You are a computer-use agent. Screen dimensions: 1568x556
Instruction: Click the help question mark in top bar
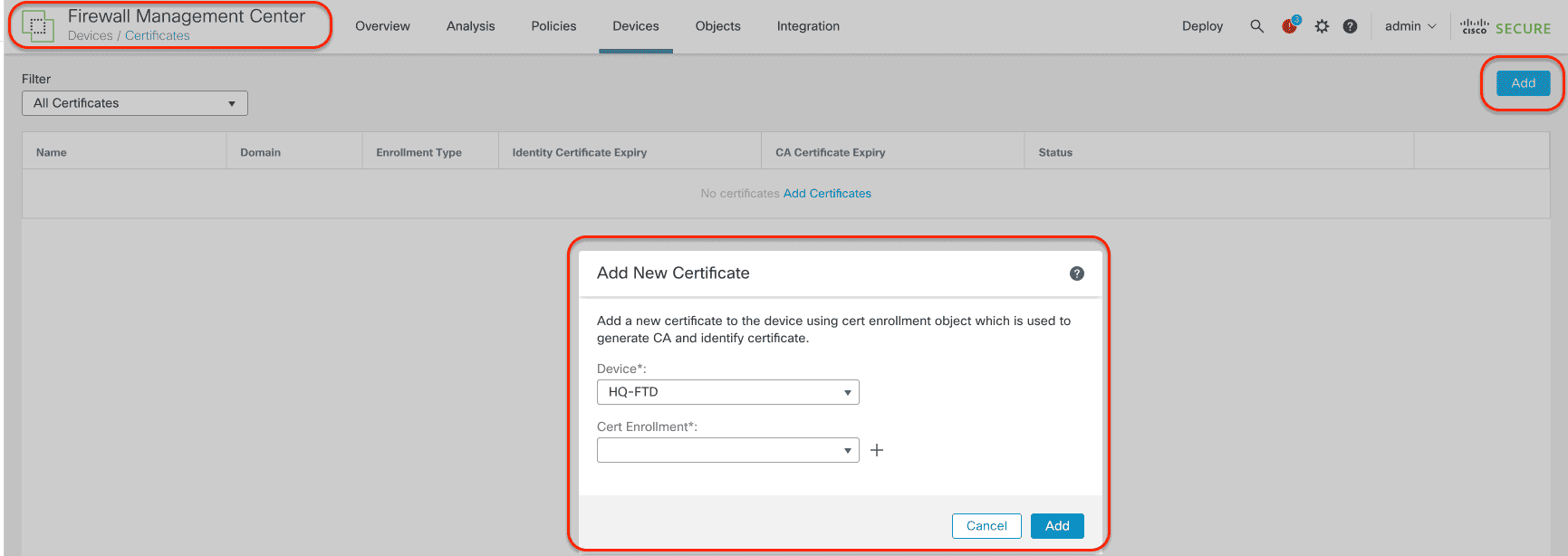(1350, 26)
